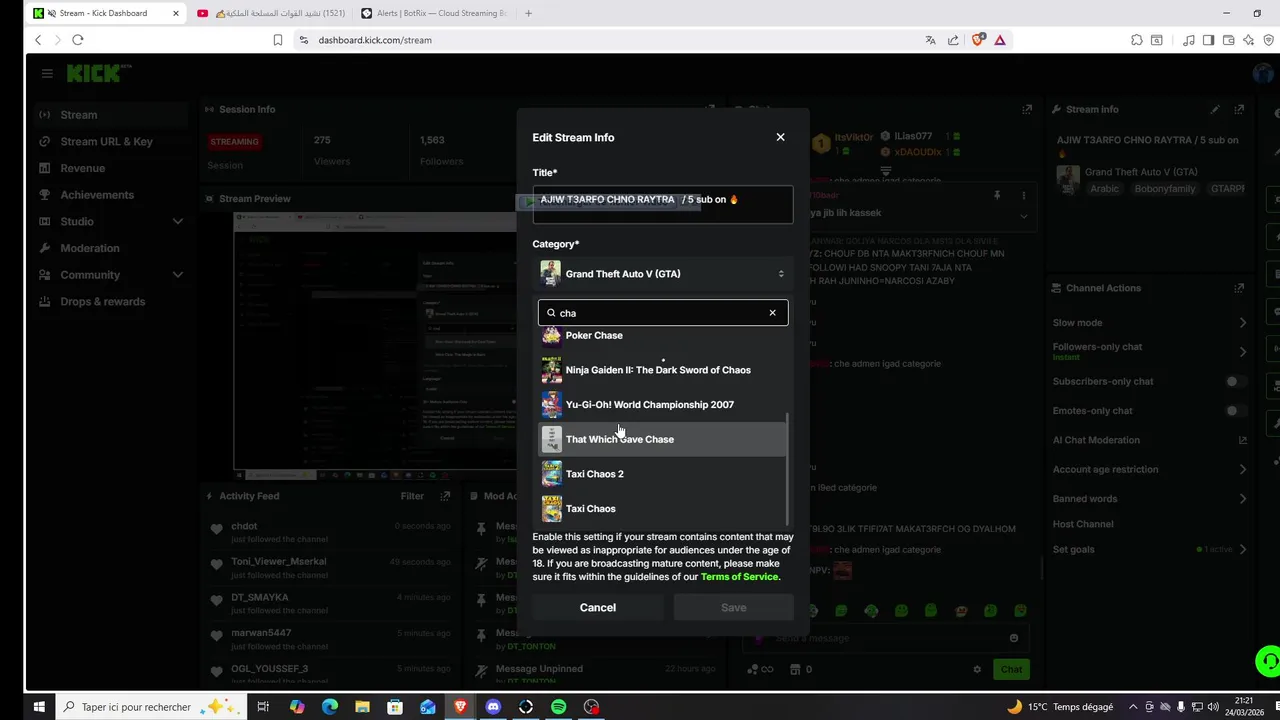Open Discord from the taskbar
The image size is (1280, 720).
pyautogui.click(x=493, y=707)
